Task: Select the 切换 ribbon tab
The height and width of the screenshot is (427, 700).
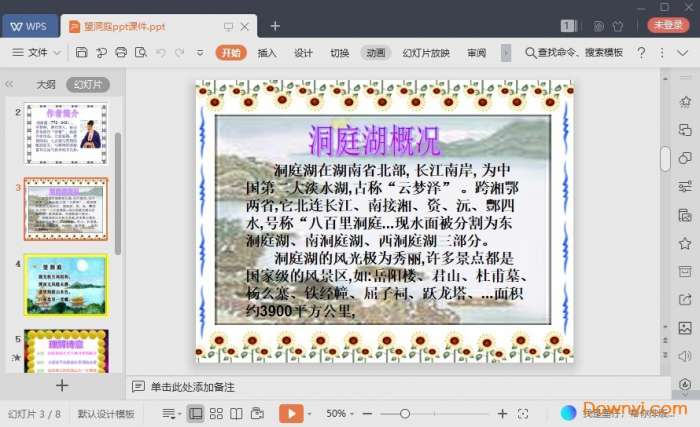Action: click(x=339, y=53)
